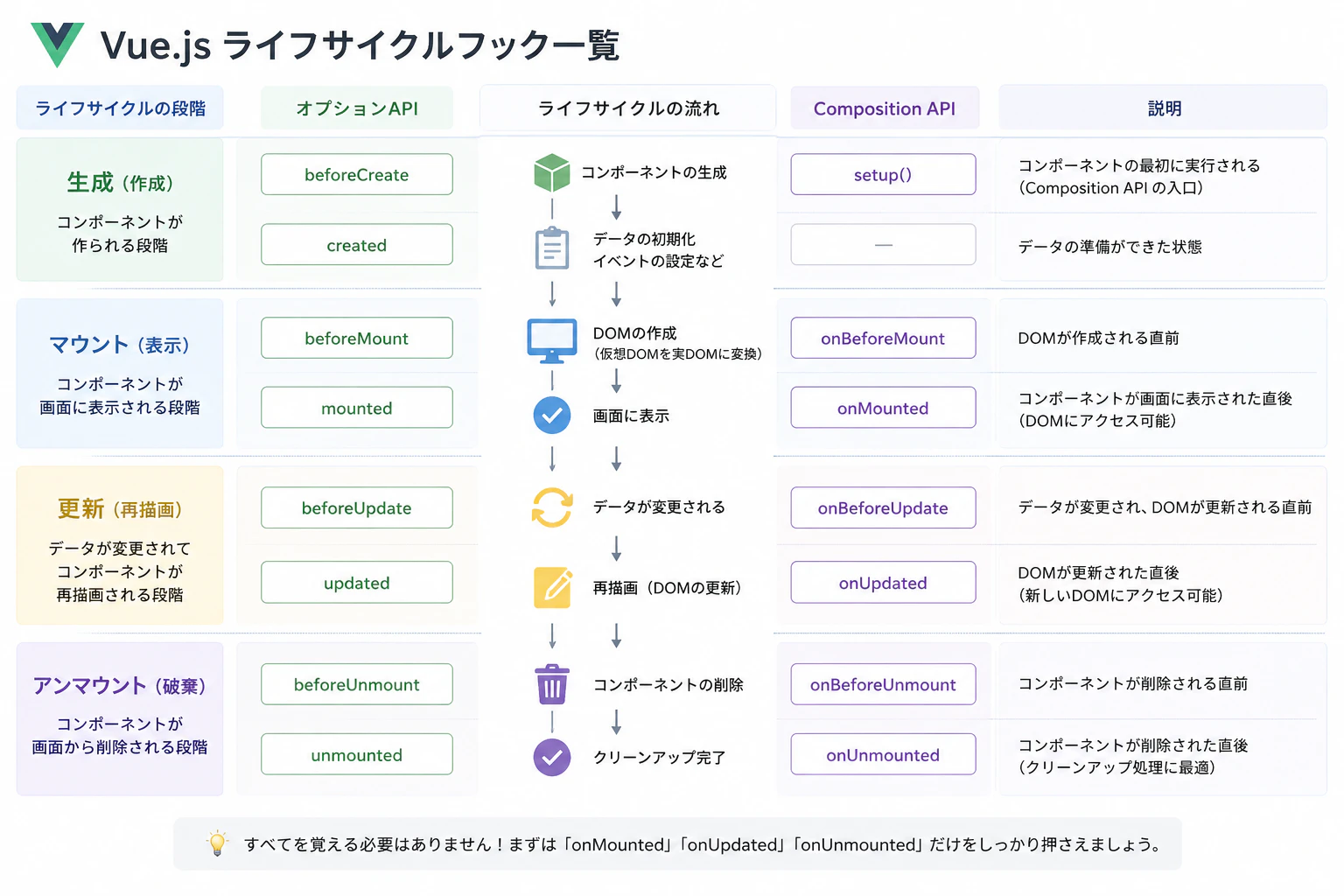Select the description データの準備ができた状態
Image resolution: width=1344 pixels, height=896 pixels.
coord(1109,247)
